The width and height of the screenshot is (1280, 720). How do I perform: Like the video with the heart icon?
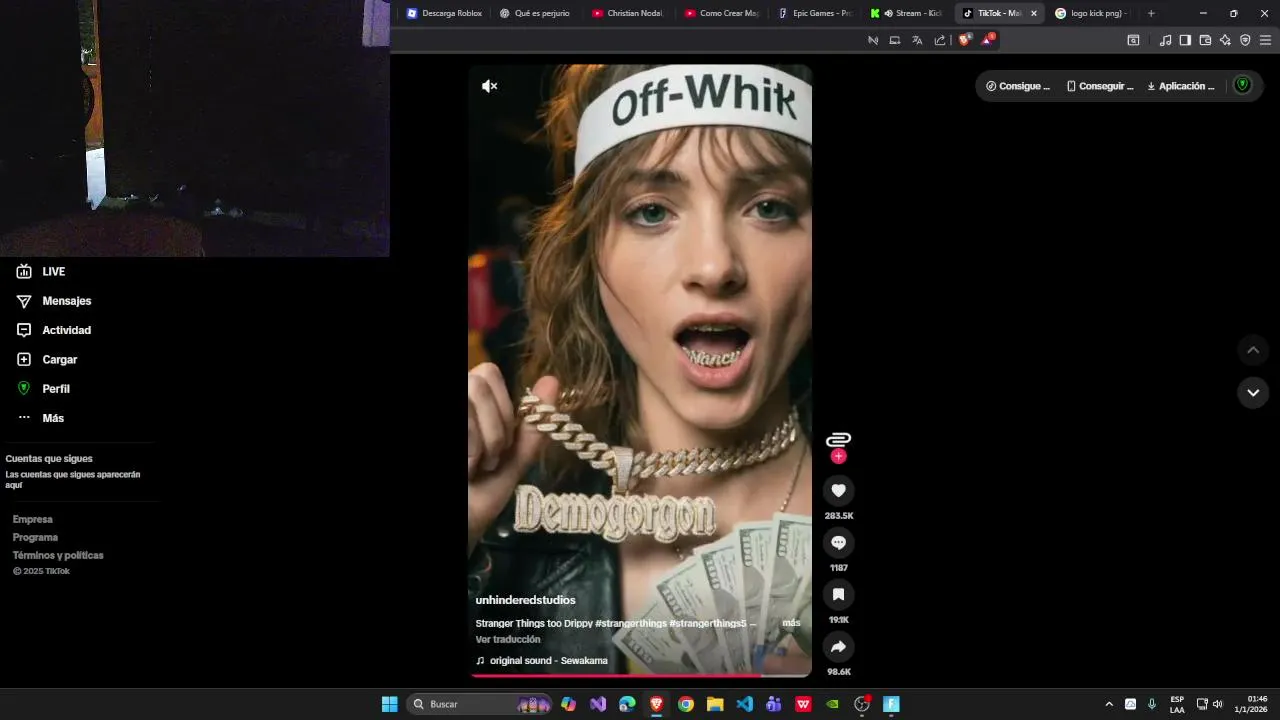(838, 490)
